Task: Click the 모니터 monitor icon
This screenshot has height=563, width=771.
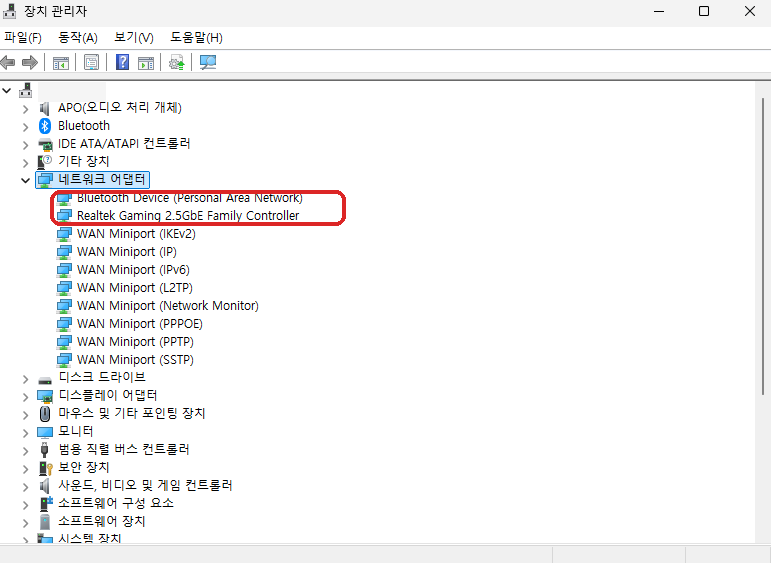Action: click(45, 432)
